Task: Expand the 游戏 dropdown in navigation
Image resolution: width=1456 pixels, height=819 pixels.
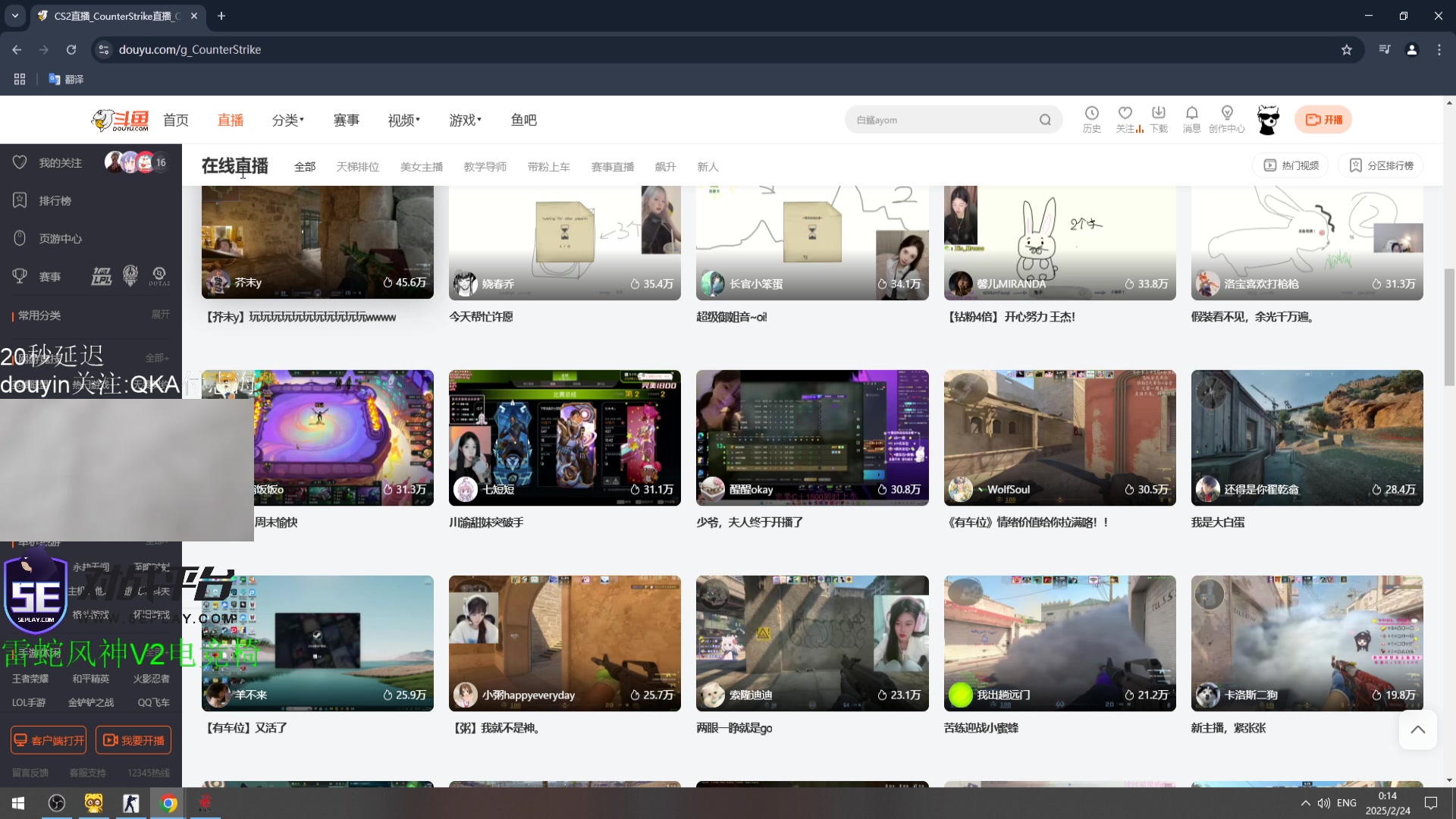Action: (x=466, y=120)
